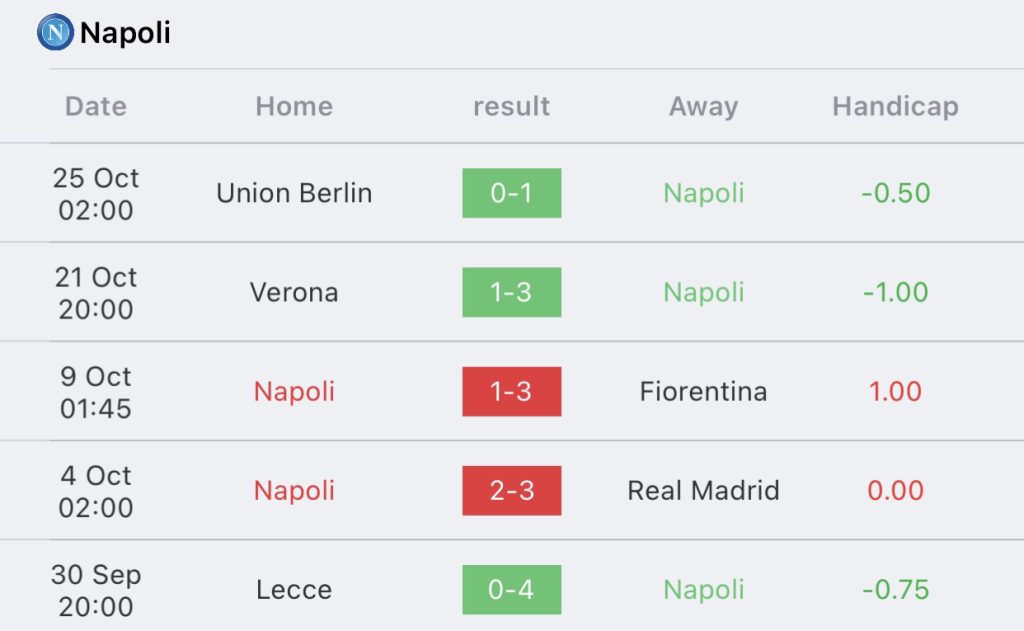Select the Lecce team name

294,589
